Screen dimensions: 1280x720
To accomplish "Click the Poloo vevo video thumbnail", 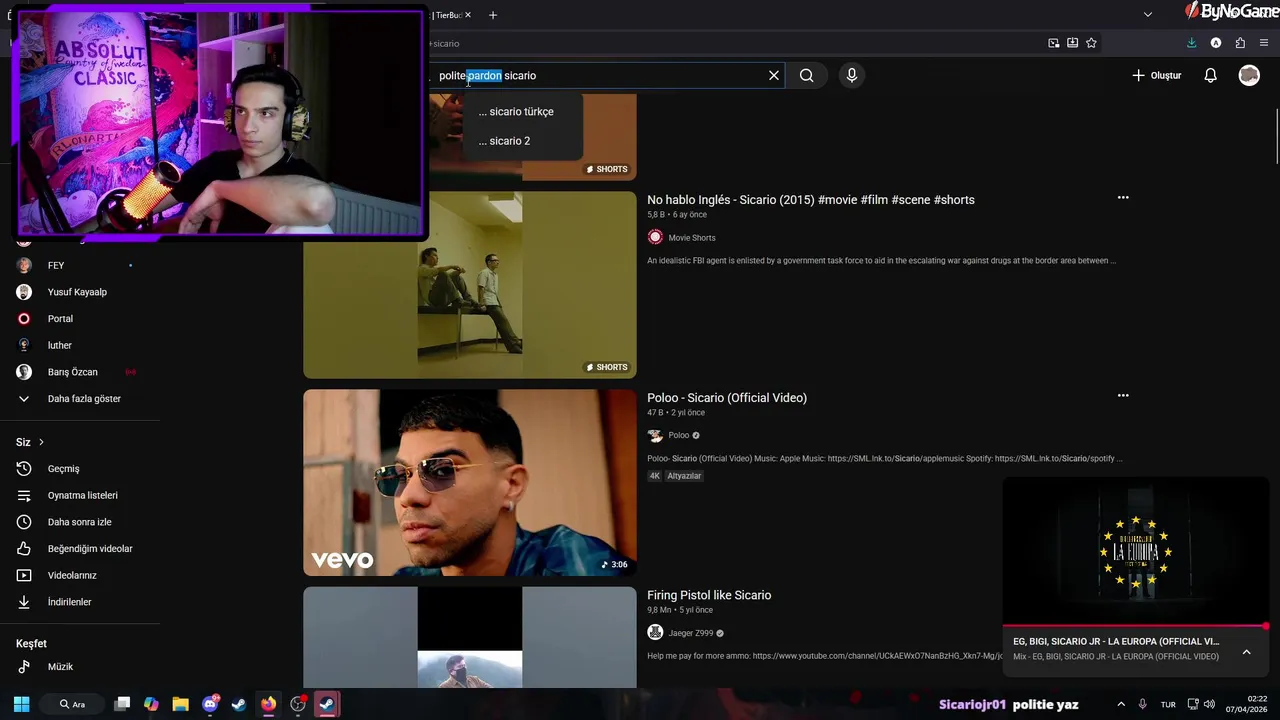I will pyautogui.click(x=470, y=483).
